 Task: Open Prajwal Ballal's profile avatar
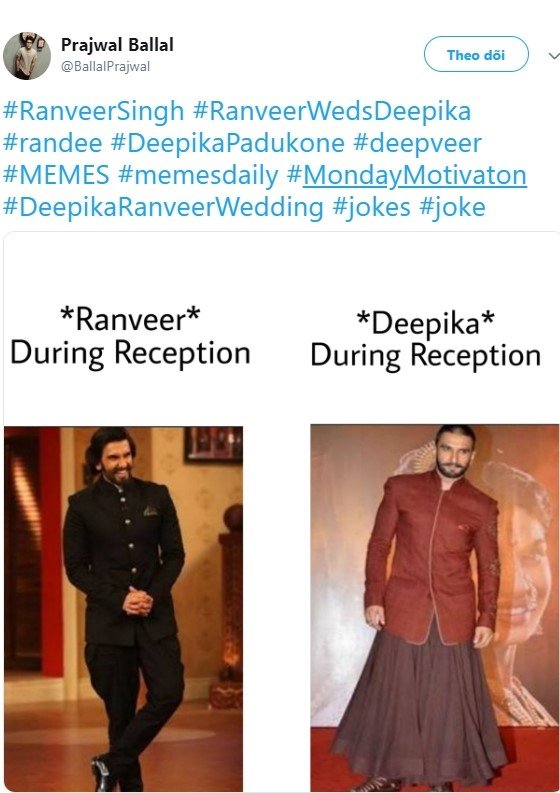[27, 56]
